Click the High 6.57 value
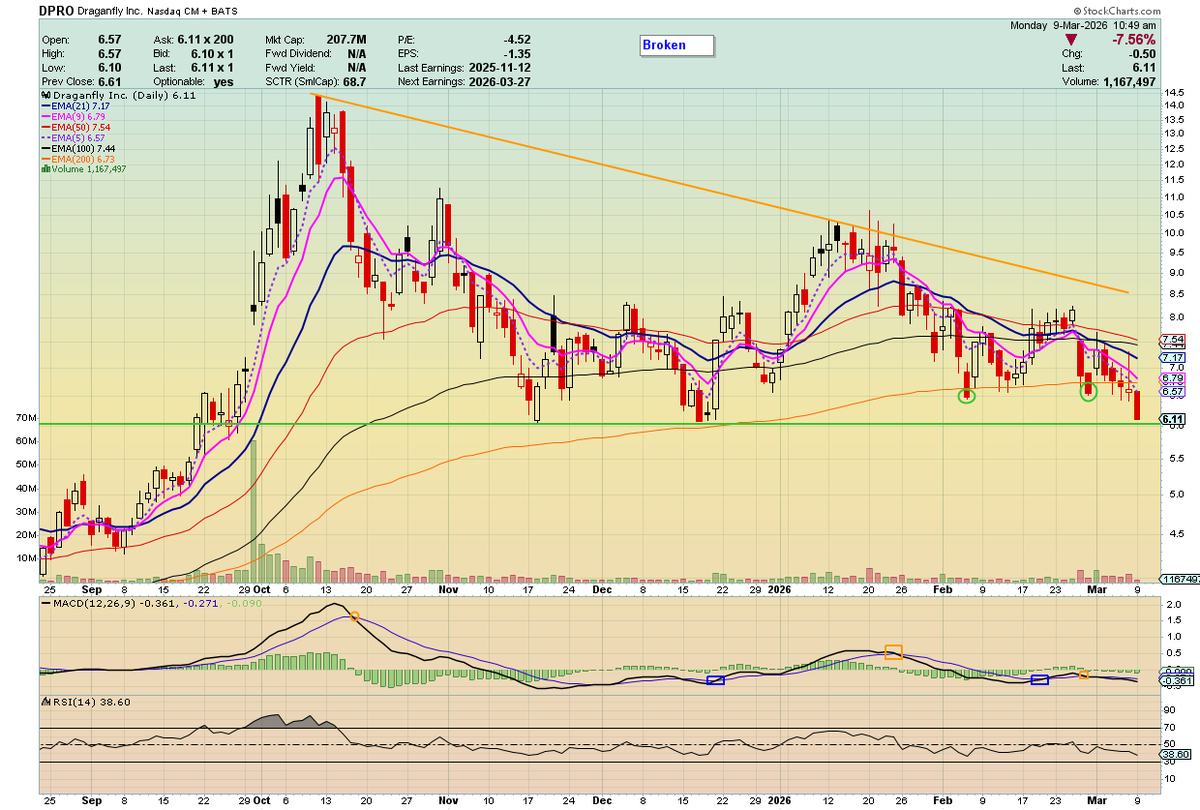Viewport: 1200px width, 810px height. tap(110, 52)
